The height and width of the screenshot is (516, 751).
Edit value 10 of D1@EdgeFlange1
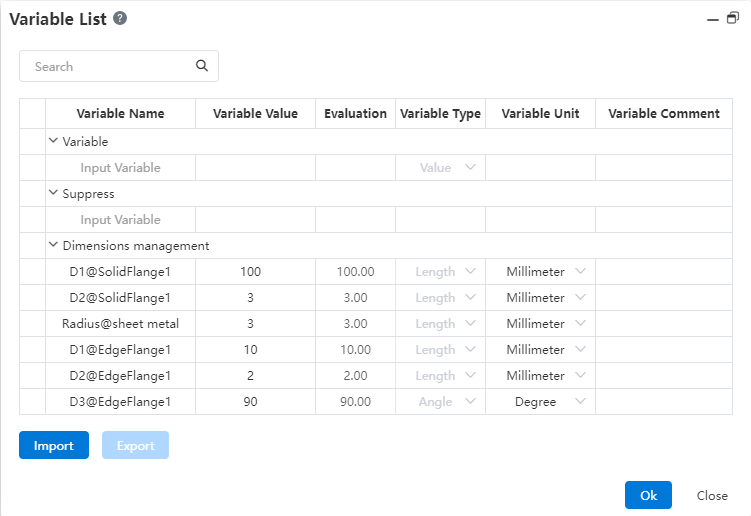click(x=255, y=350)
